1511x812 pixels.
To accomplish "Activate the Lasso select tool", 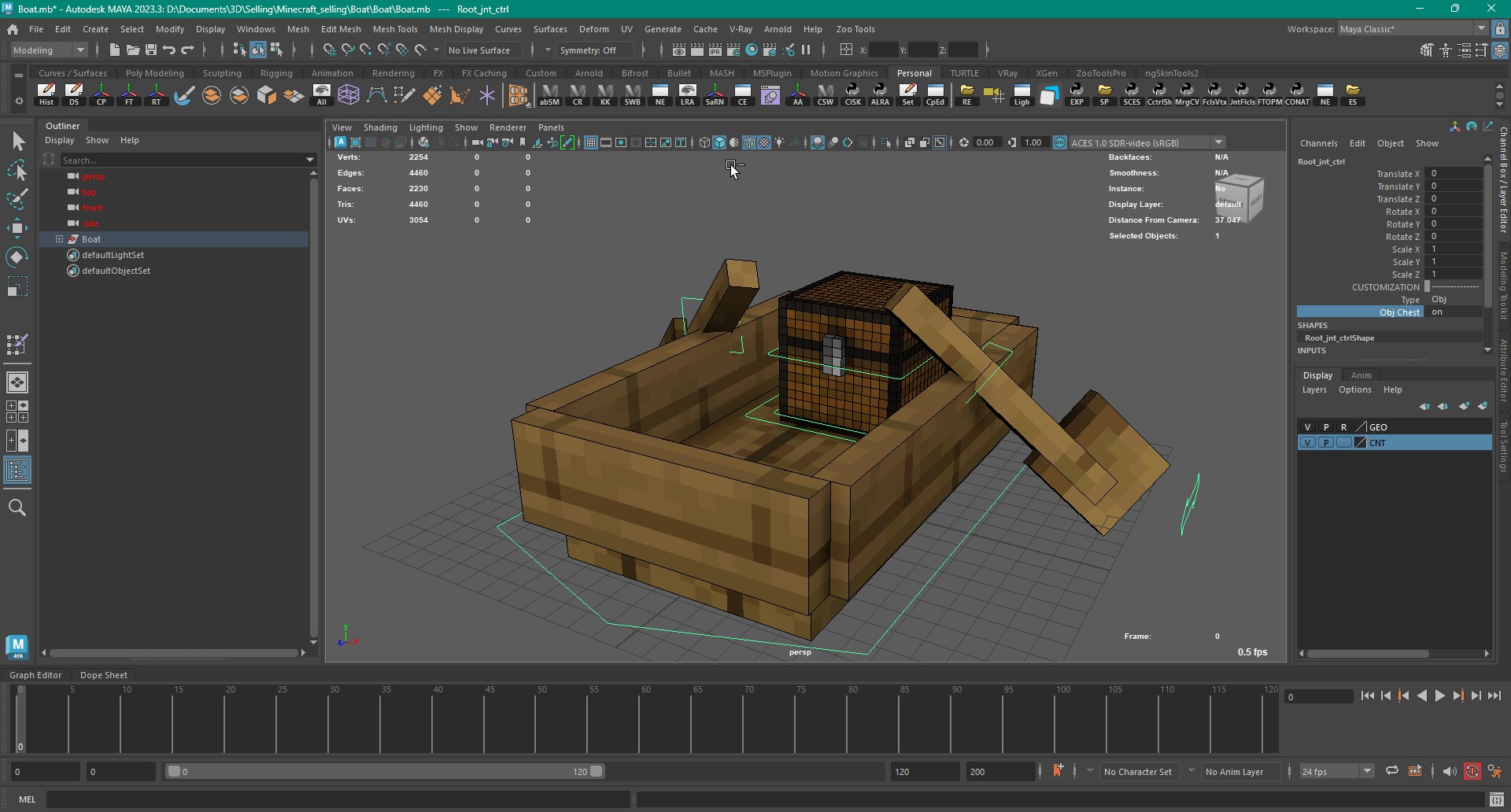I will tap(18, 170).
